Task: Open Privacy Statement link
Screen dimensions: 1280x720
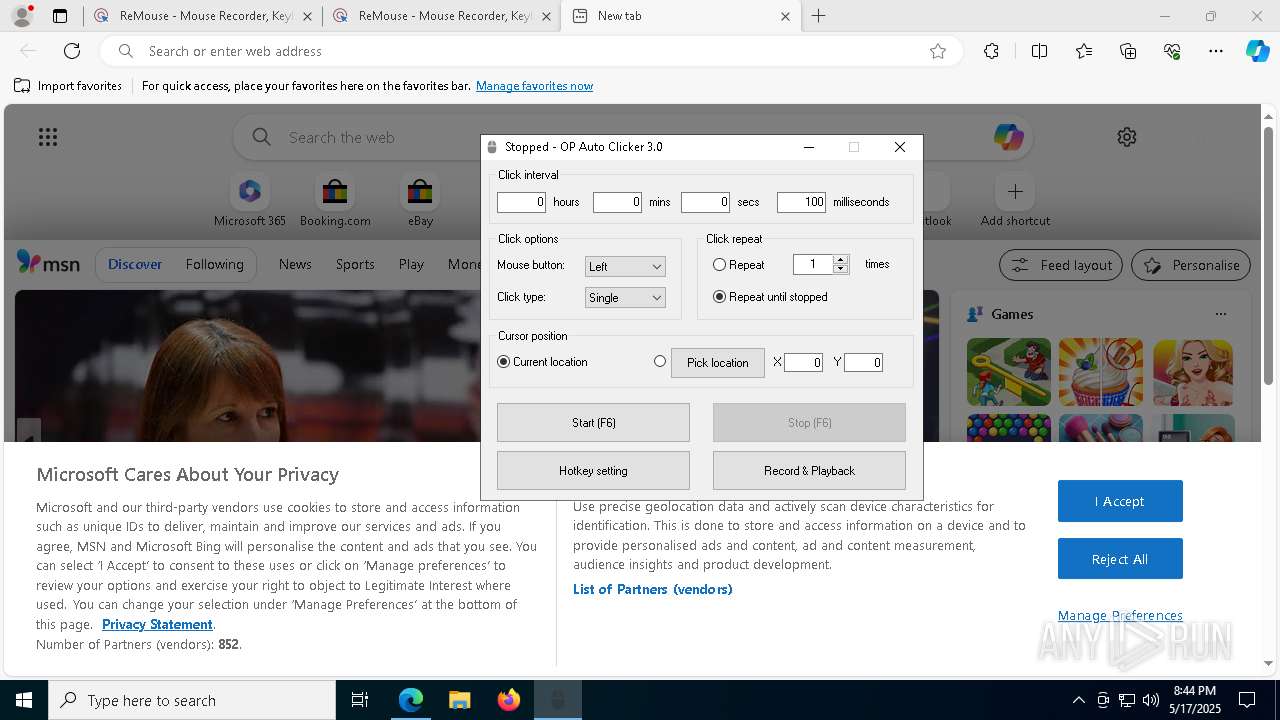Action: [x=157, y=624]
